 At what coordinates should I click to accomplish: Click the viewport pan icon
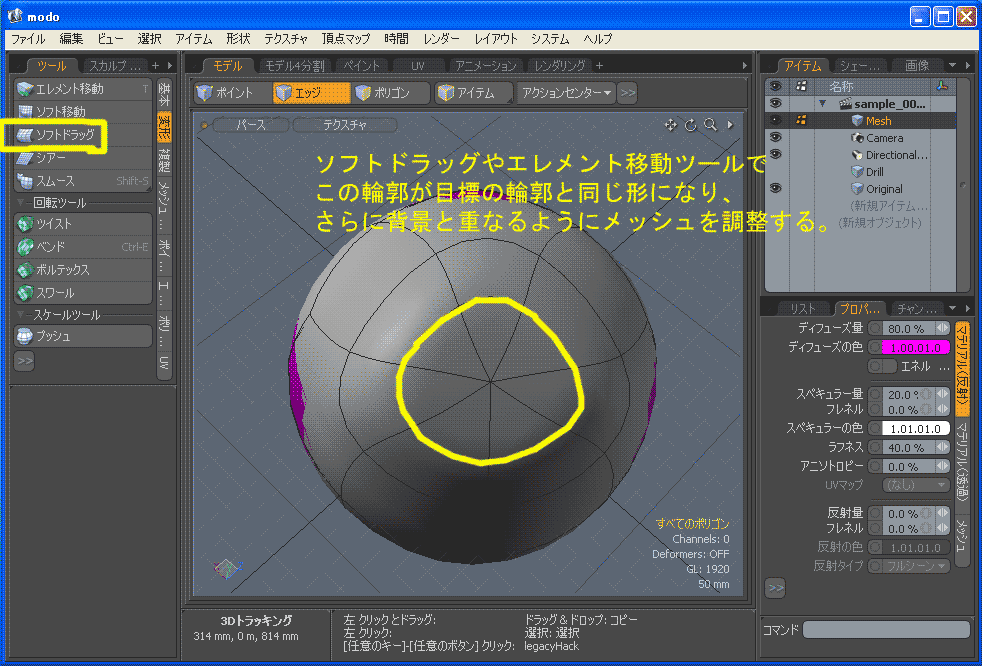coord(670,125)
